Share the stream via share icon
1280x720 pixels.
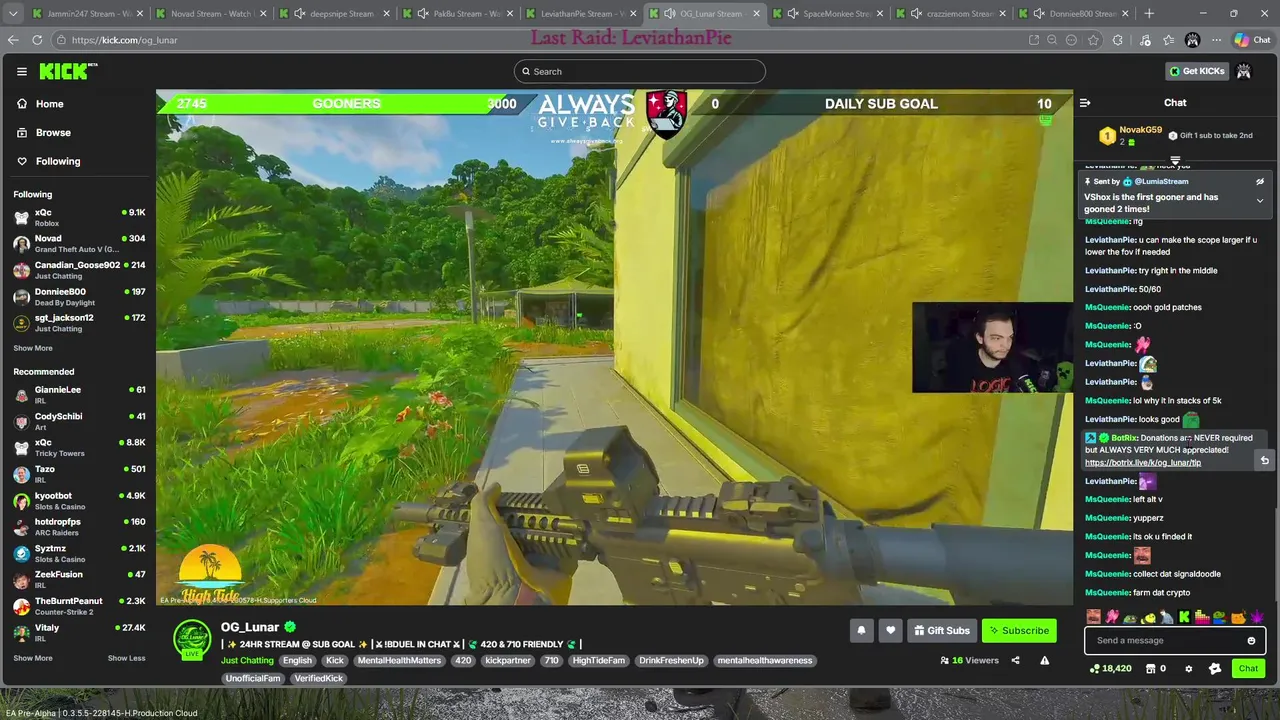coord(1015,660)
